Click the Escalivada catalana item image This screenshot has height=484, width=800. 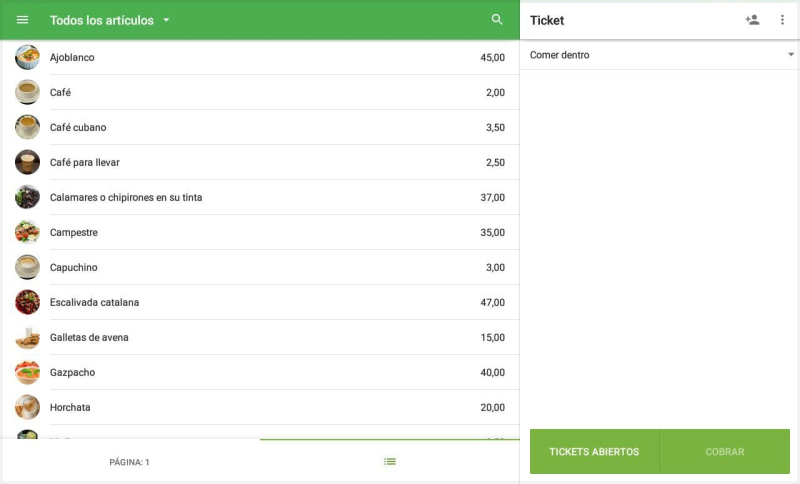point(28,302)
